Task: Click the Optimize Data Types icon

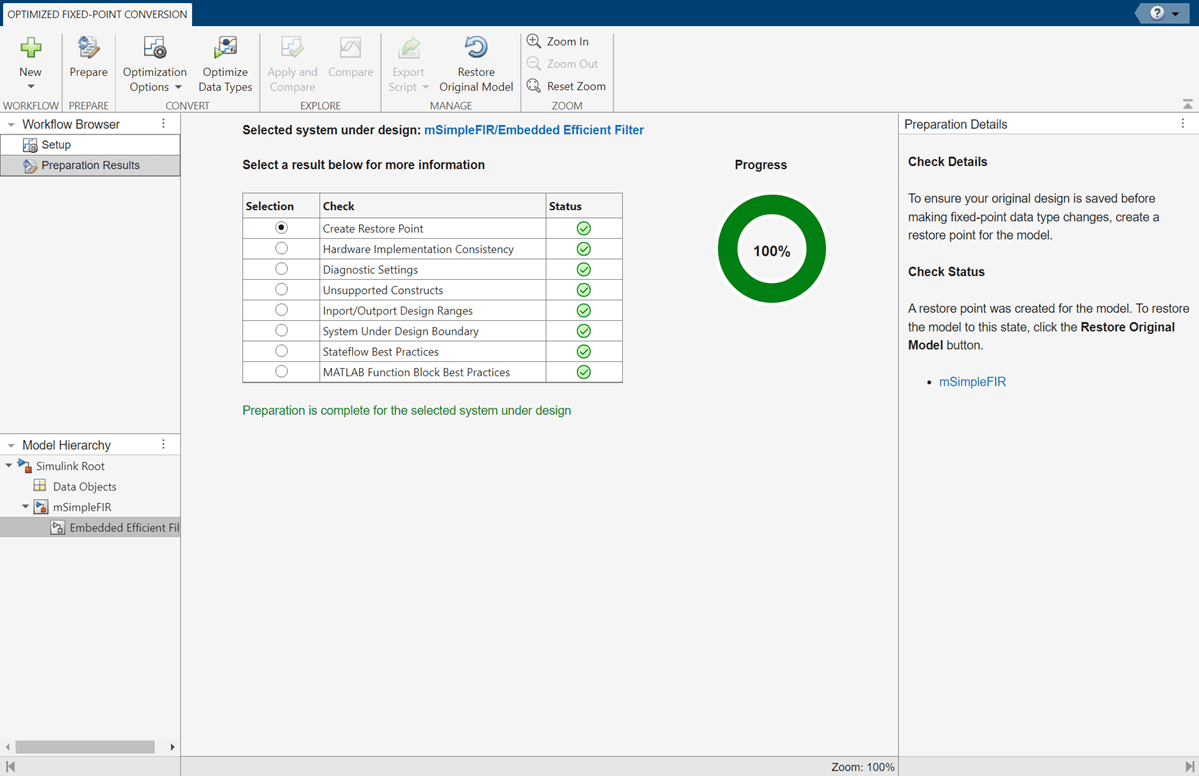Action: pos(225,48)
